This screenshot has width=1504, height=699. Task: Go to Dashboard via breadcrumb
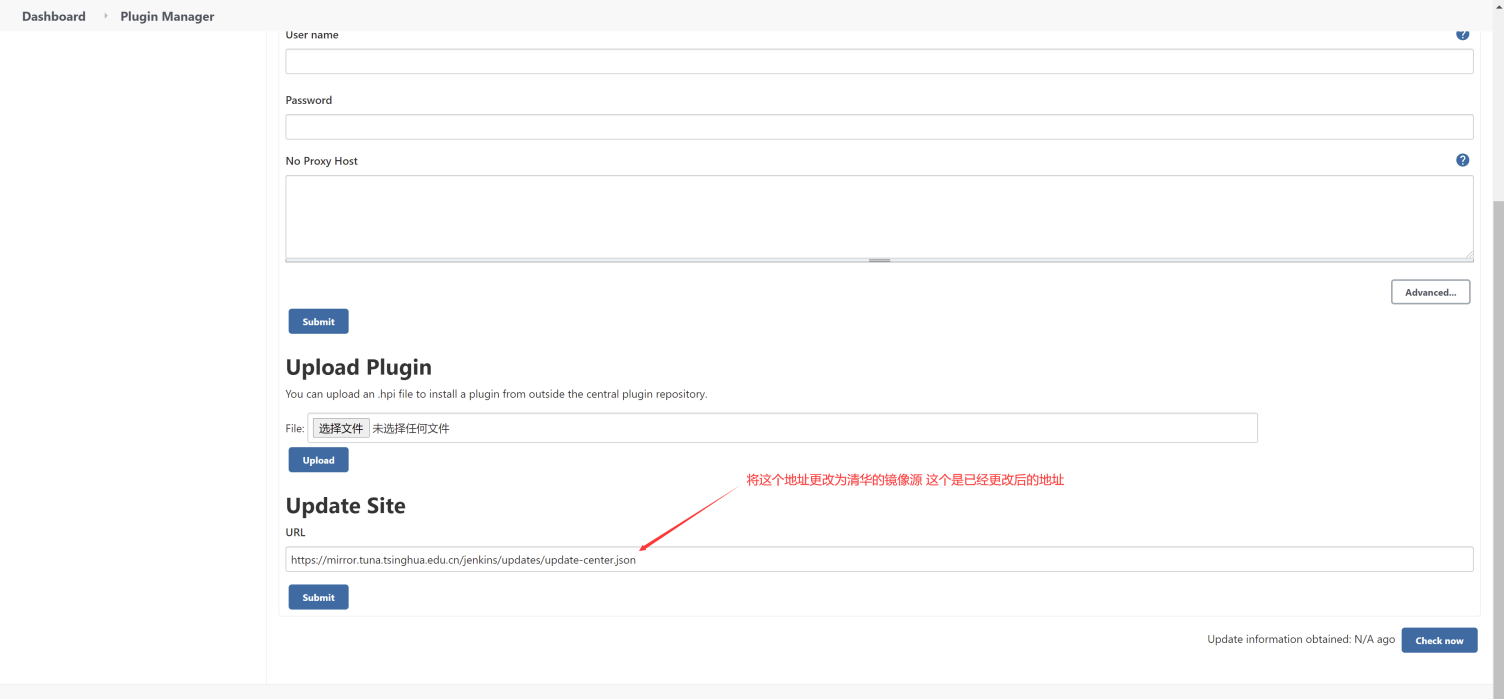pos(54,16)
